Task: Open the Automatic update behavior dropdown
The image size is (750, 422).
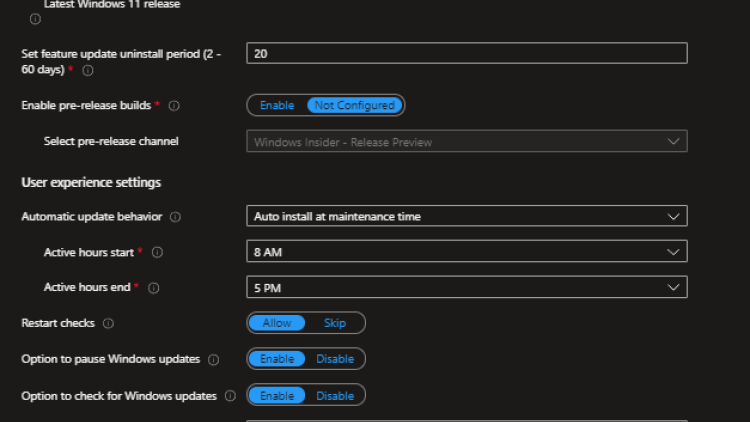Action: 466,216
